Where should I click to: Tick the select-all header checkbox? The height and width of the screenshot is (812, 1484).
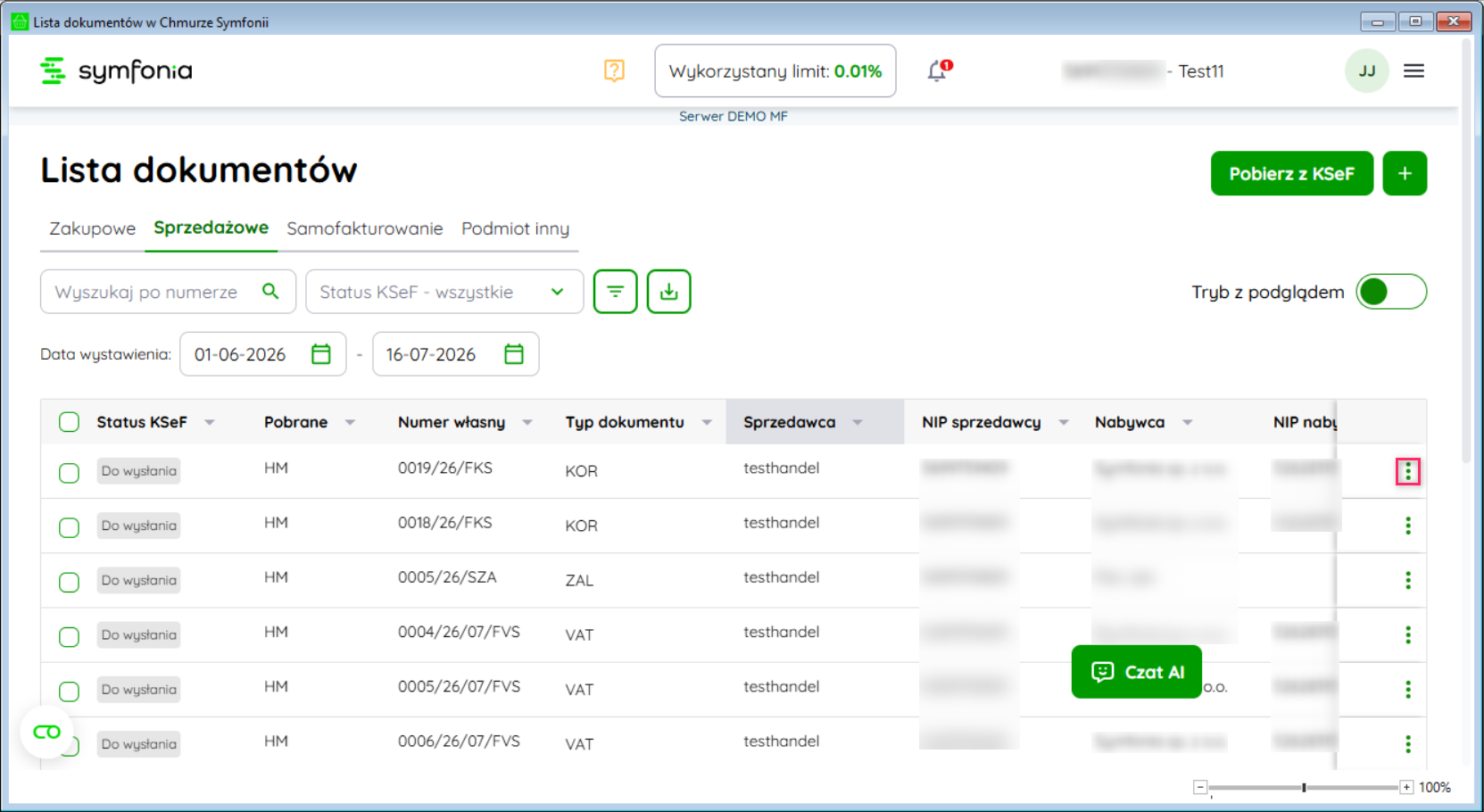69,422
